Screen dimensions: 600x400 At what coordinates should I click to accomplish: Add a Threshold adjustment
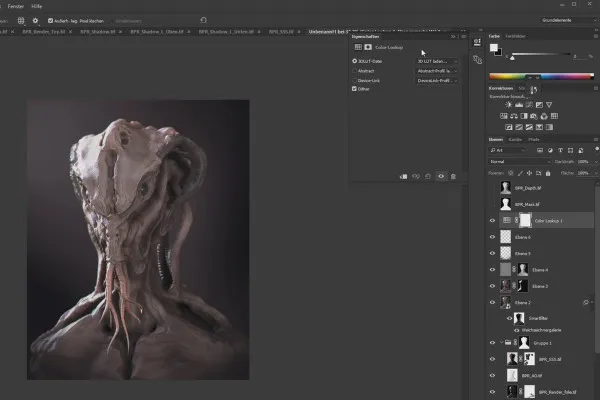[x=529, y=127]
